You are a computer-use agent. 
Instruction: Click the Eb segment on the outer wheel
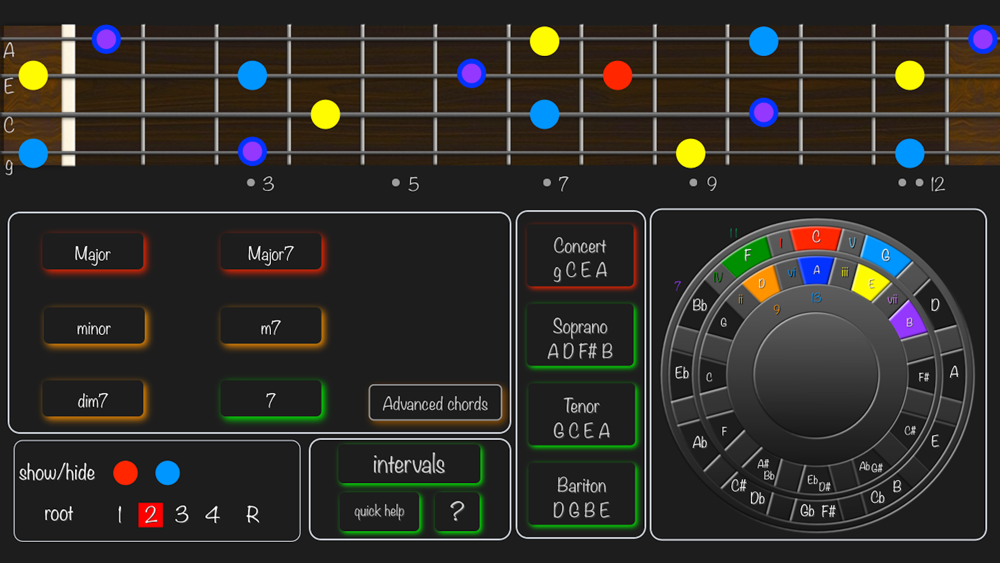[682, 373]
